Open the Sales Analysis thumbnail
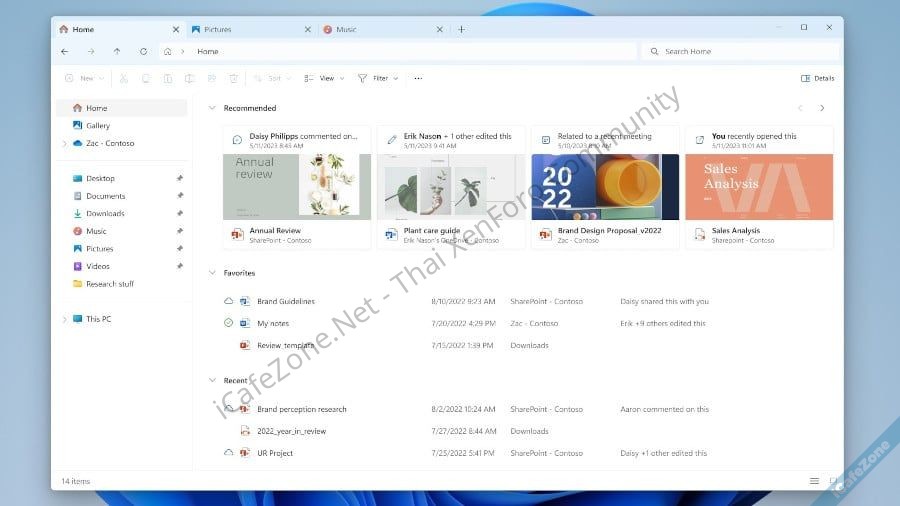Image resolution: width=900 pixels, height=506 pixels. 759,187
